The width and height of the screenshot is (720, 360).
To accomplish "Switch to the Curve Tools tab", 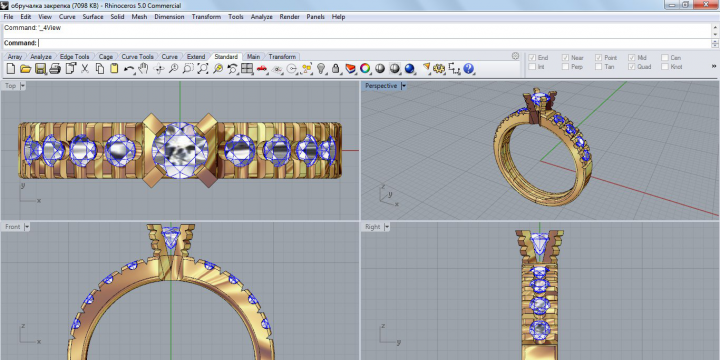I will pyautogui.click(x=137, y=56).
